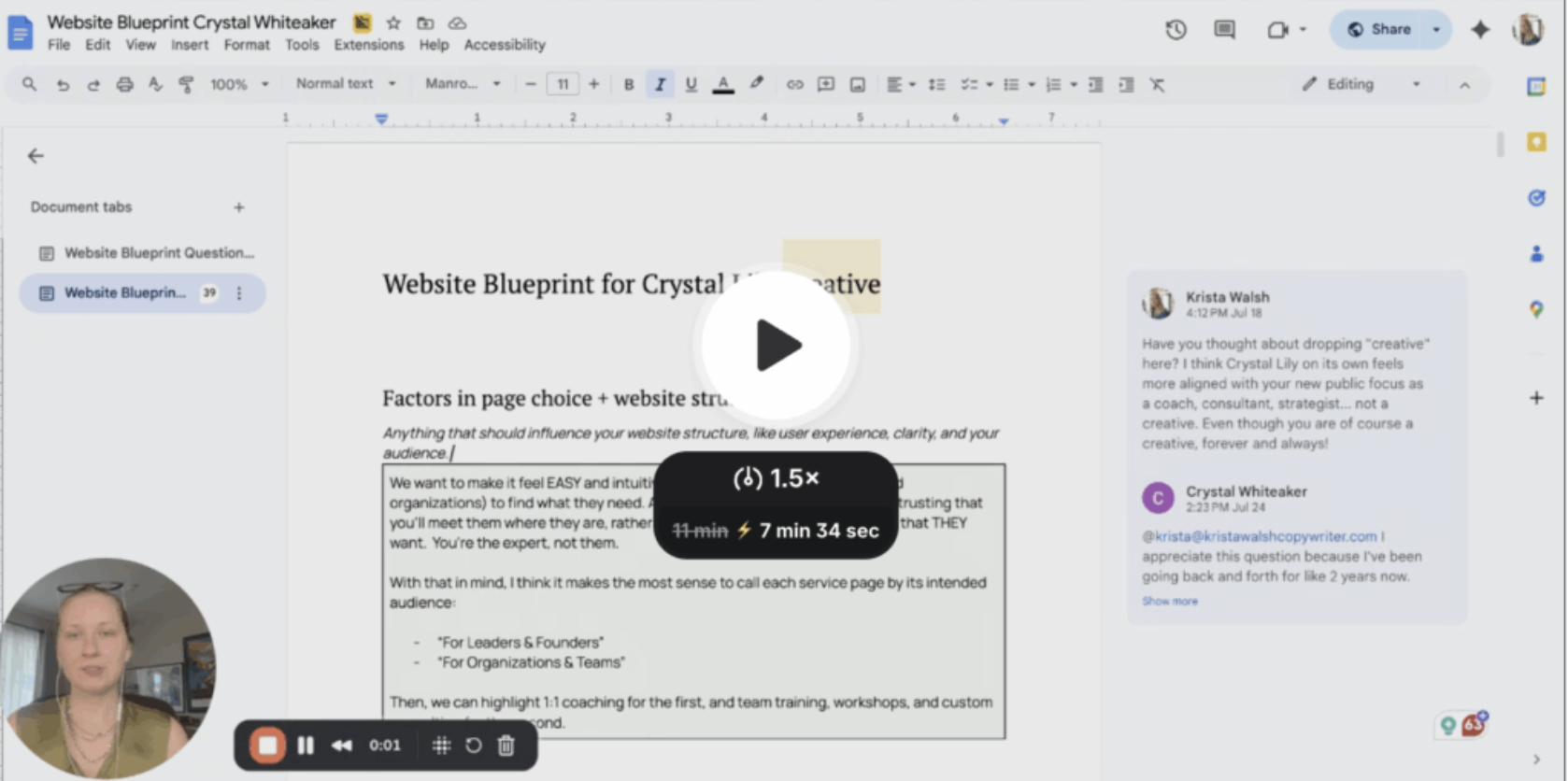Open the comments history icon
This screenshot has height=781, width=1568.
point(1224,30)
